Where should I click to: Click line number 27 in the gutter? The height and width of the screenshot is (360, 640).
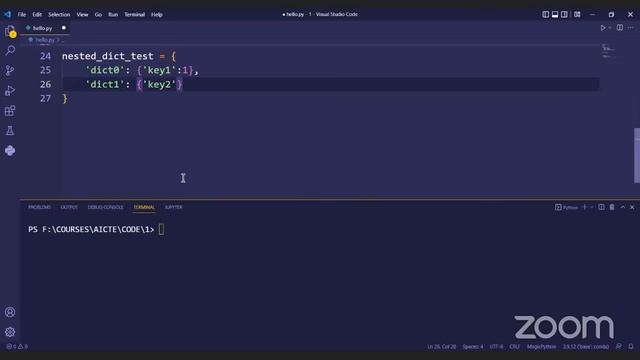point(45,98)
